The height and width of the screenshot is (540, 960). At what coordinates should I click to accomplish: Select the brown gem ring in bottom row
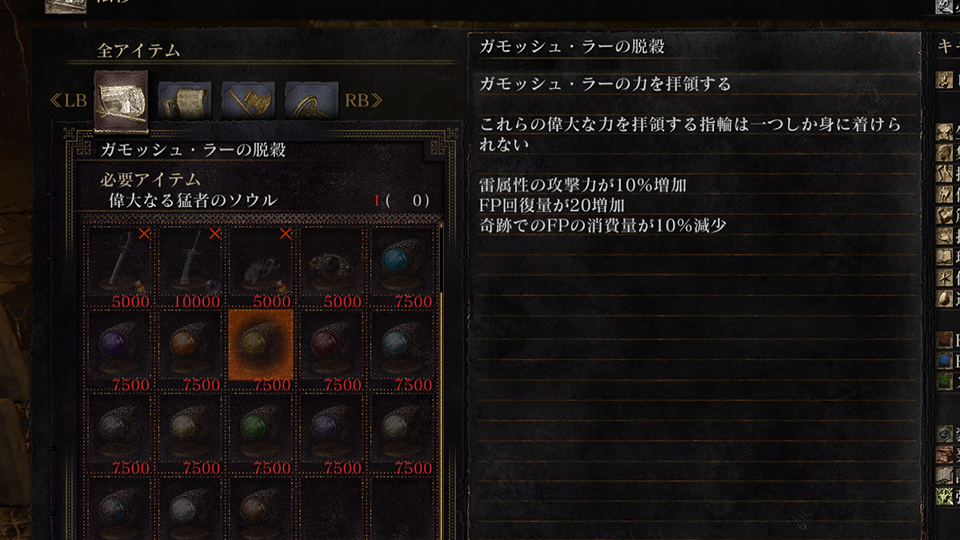tap(261, 509)
